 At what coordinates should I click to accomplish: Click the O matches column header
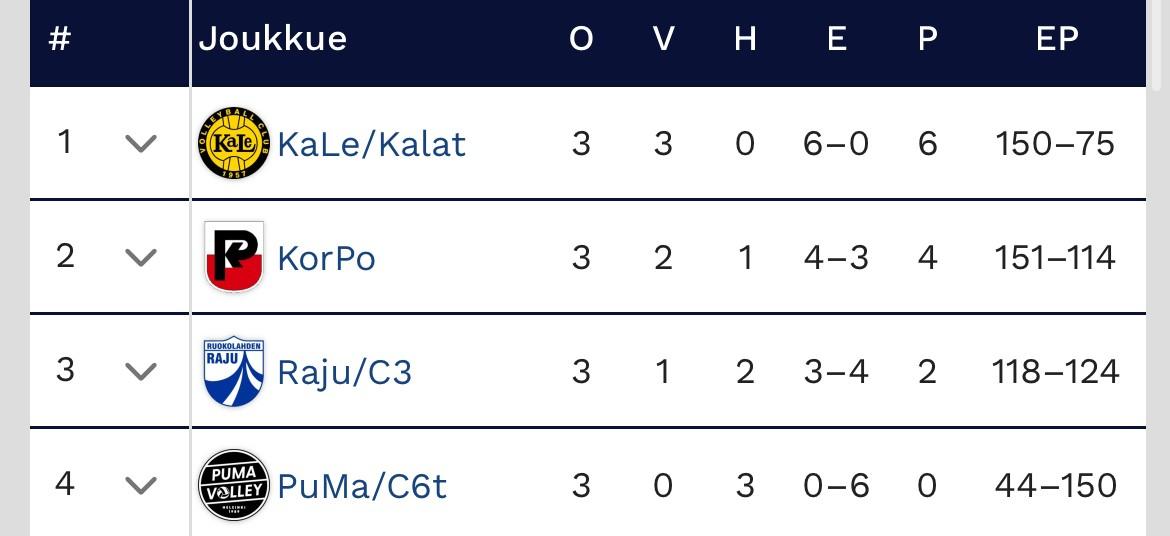pyautogui.click(x=581, y=39)
